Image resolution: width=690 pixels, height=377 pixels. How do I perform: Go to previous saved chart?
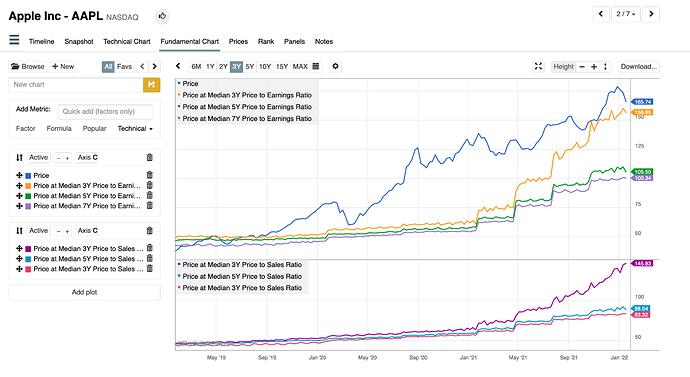(142, 66)
